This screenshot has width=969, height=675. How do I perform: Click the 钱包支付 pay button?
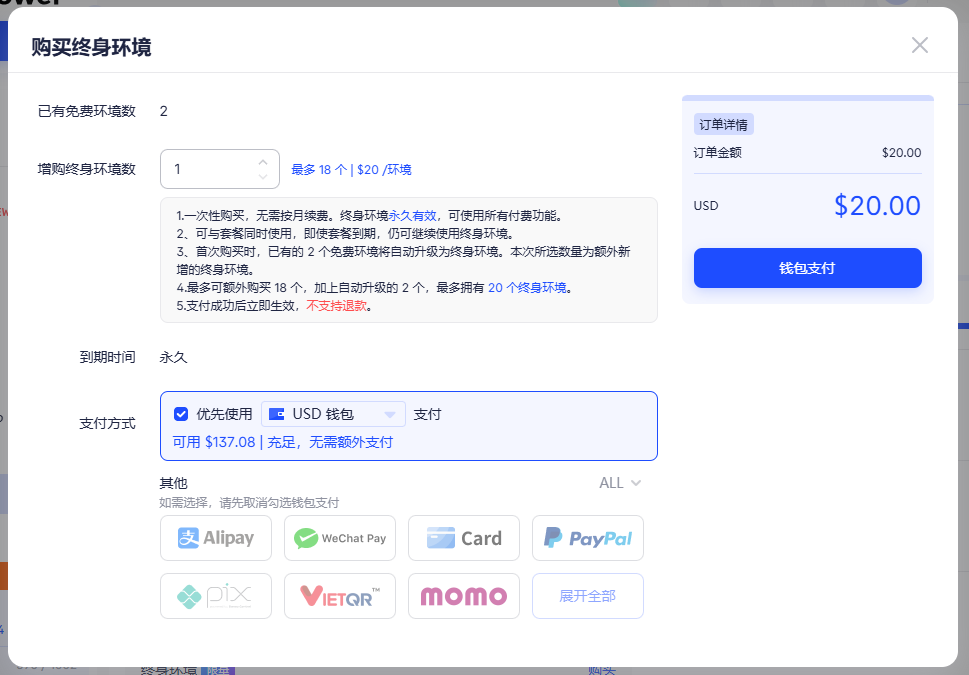click(x=808, y=268)
